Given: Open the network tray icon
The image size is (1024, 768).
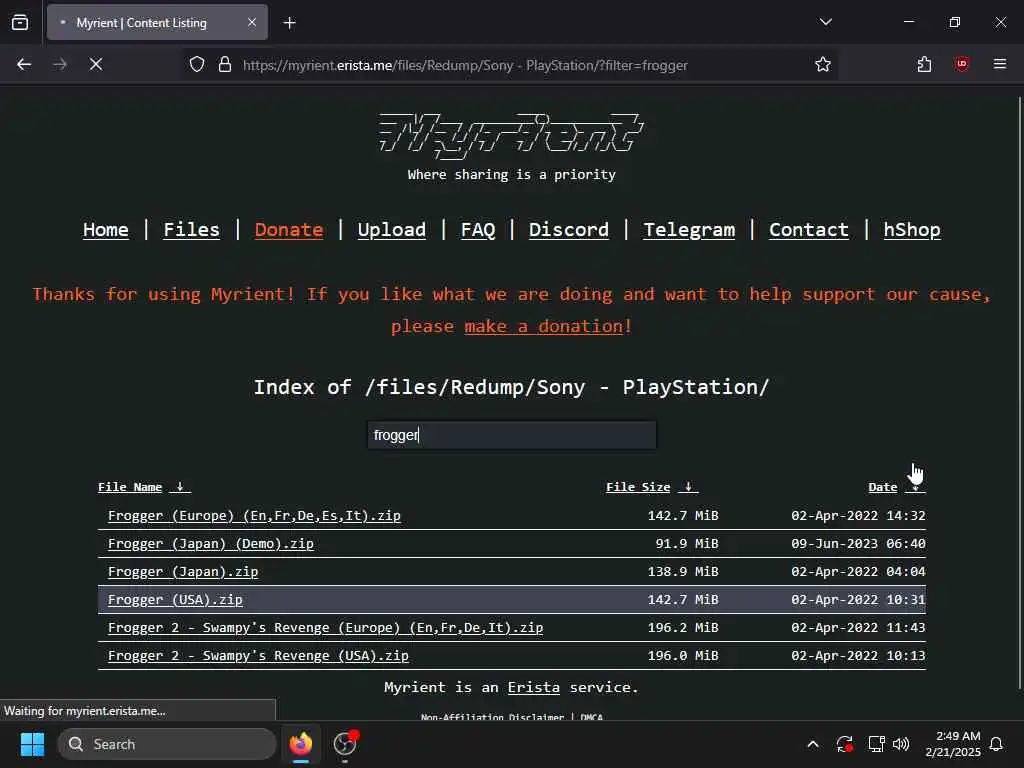Looking at the screenshot, I should [x=876, y=744].
